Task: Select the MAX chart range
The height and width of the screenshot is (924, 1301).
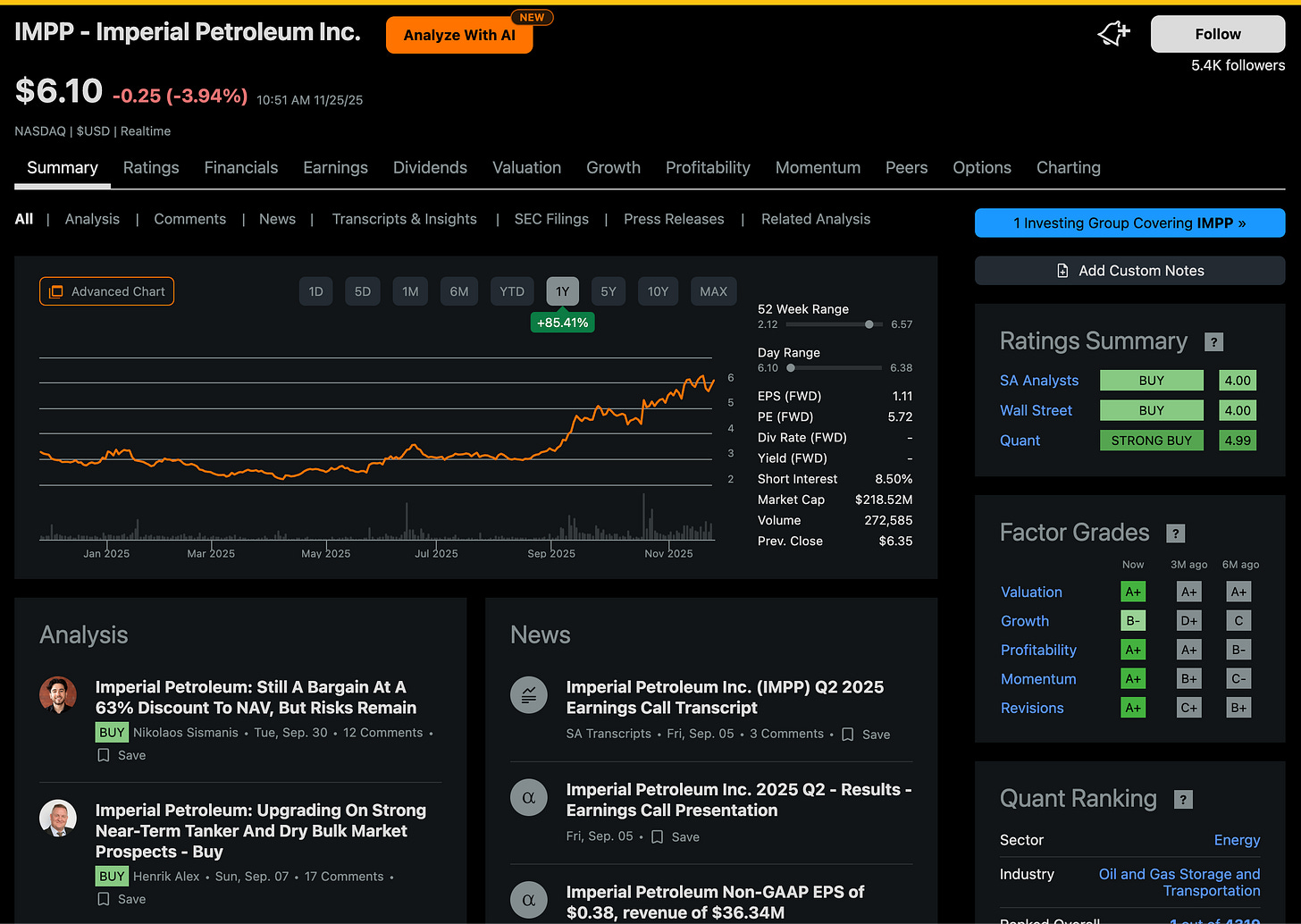Action: (713, 291)
